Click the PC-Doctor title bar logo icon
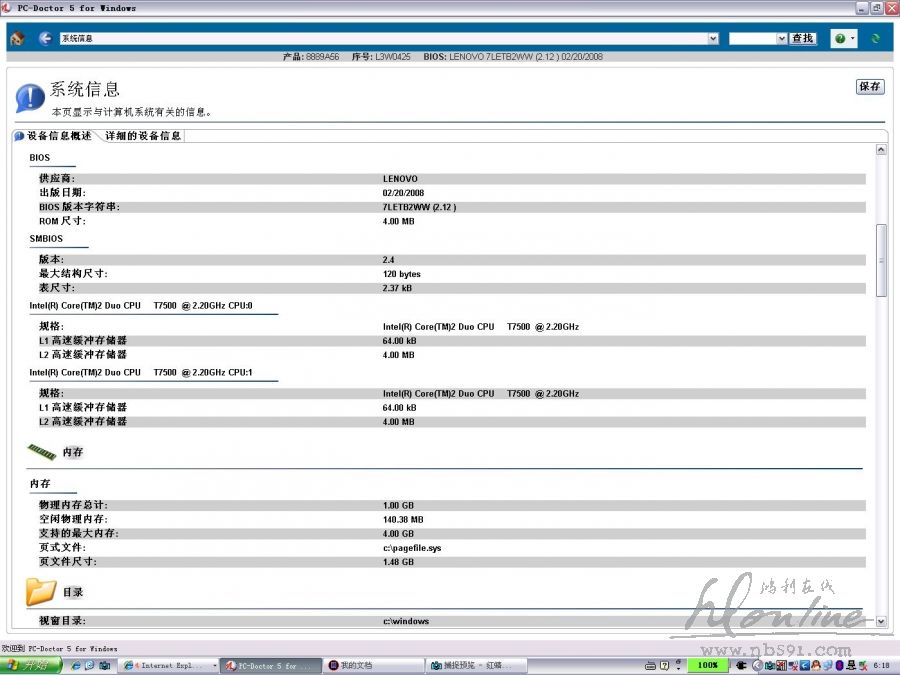 click(x=6, y=7)
